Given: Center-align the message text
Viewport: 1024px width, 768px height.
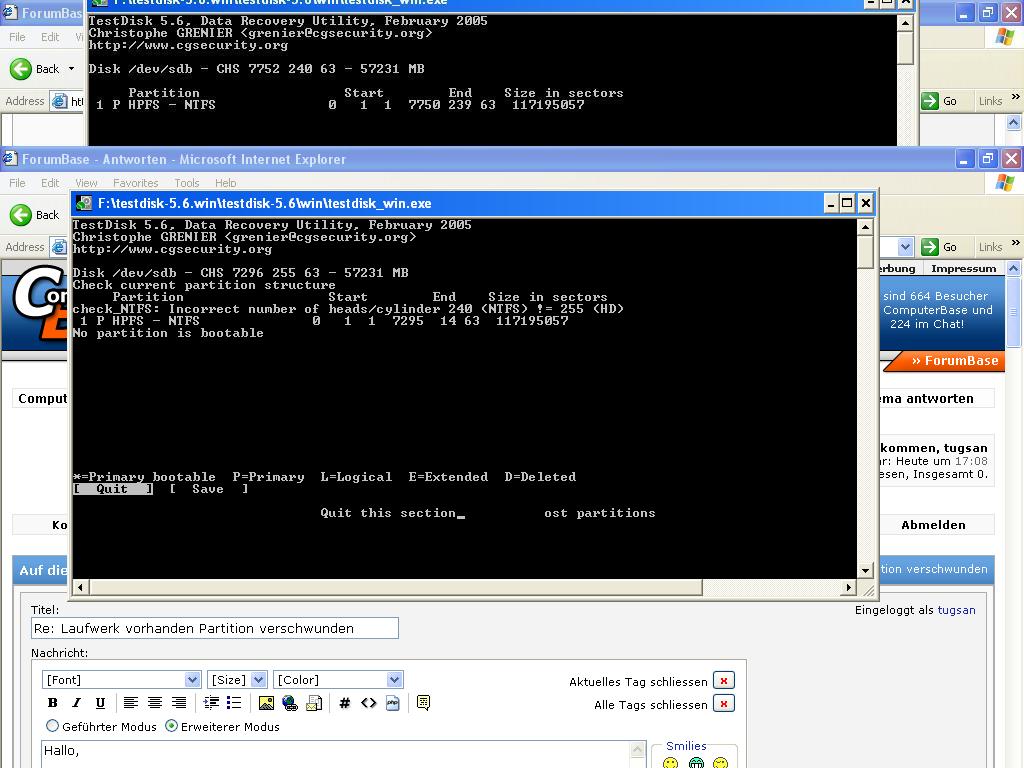Looking at the screenshot, I should point(155,703).
